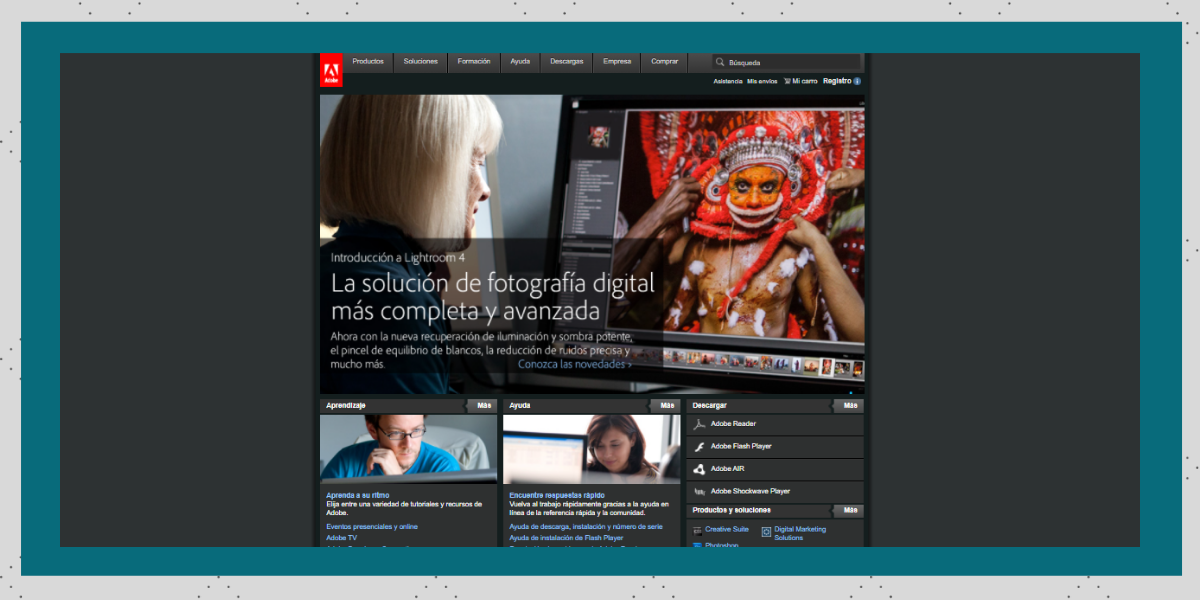Click the Digital Marketing Solutions icon

point(766,532)
